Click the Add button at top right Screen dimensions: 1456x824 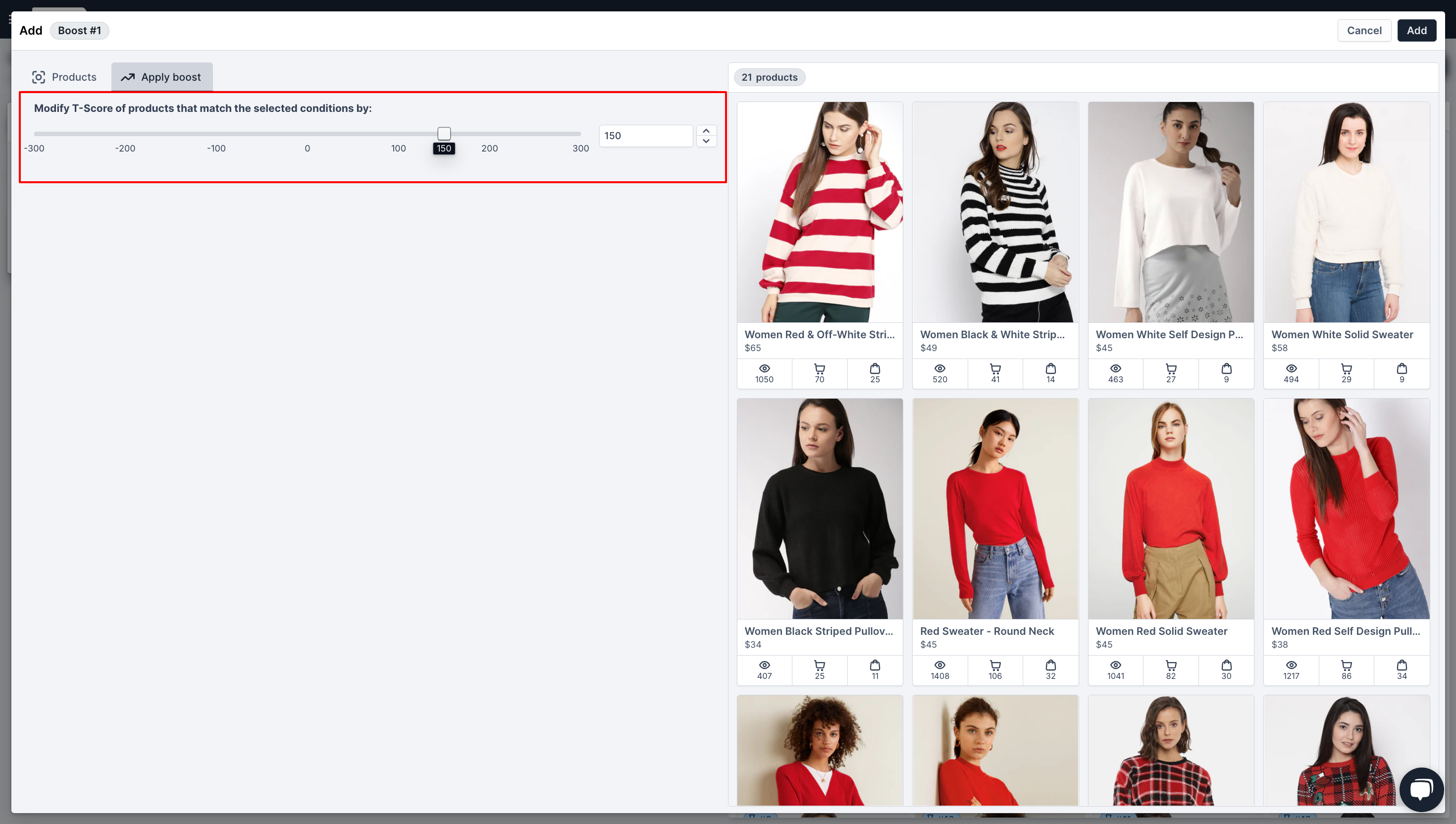pyautogui.click(x=1416, y=31)
